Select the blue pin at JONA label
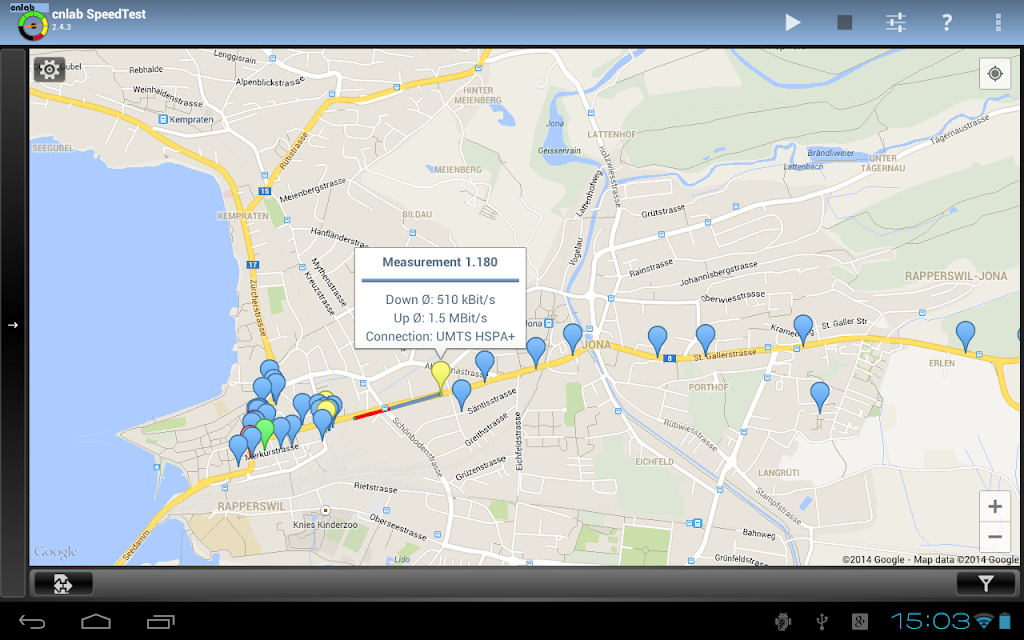Screen dimensions: 1024x640 coord(573,338)
